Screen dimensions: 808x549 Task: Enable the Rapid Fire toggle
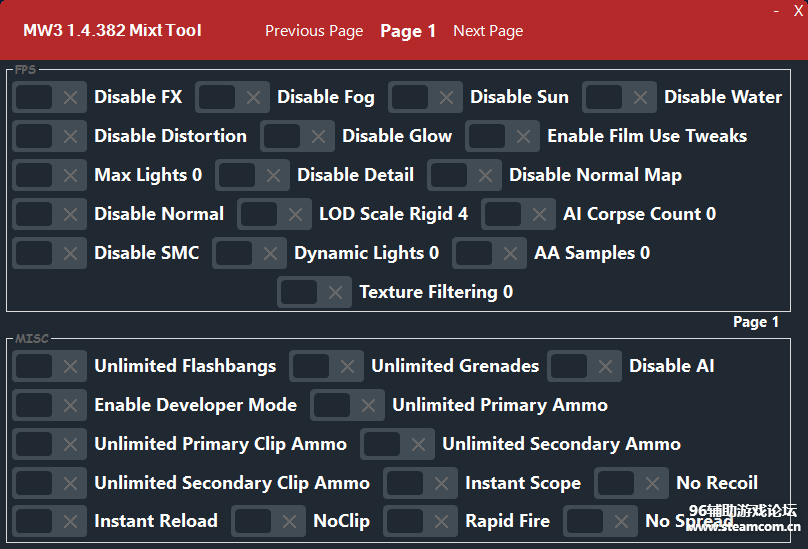point(421,521)
